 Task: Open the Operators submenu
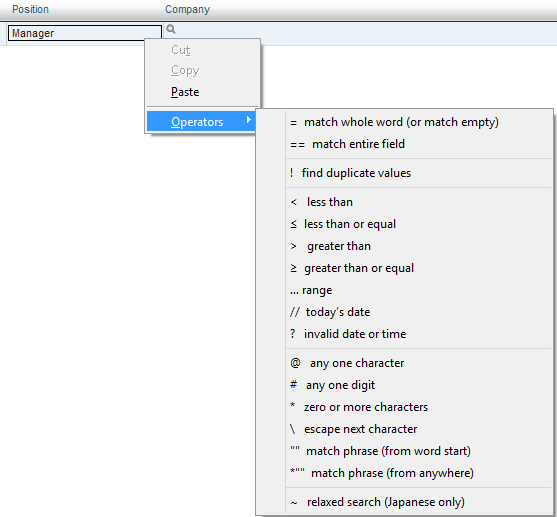tap(201, 122)
